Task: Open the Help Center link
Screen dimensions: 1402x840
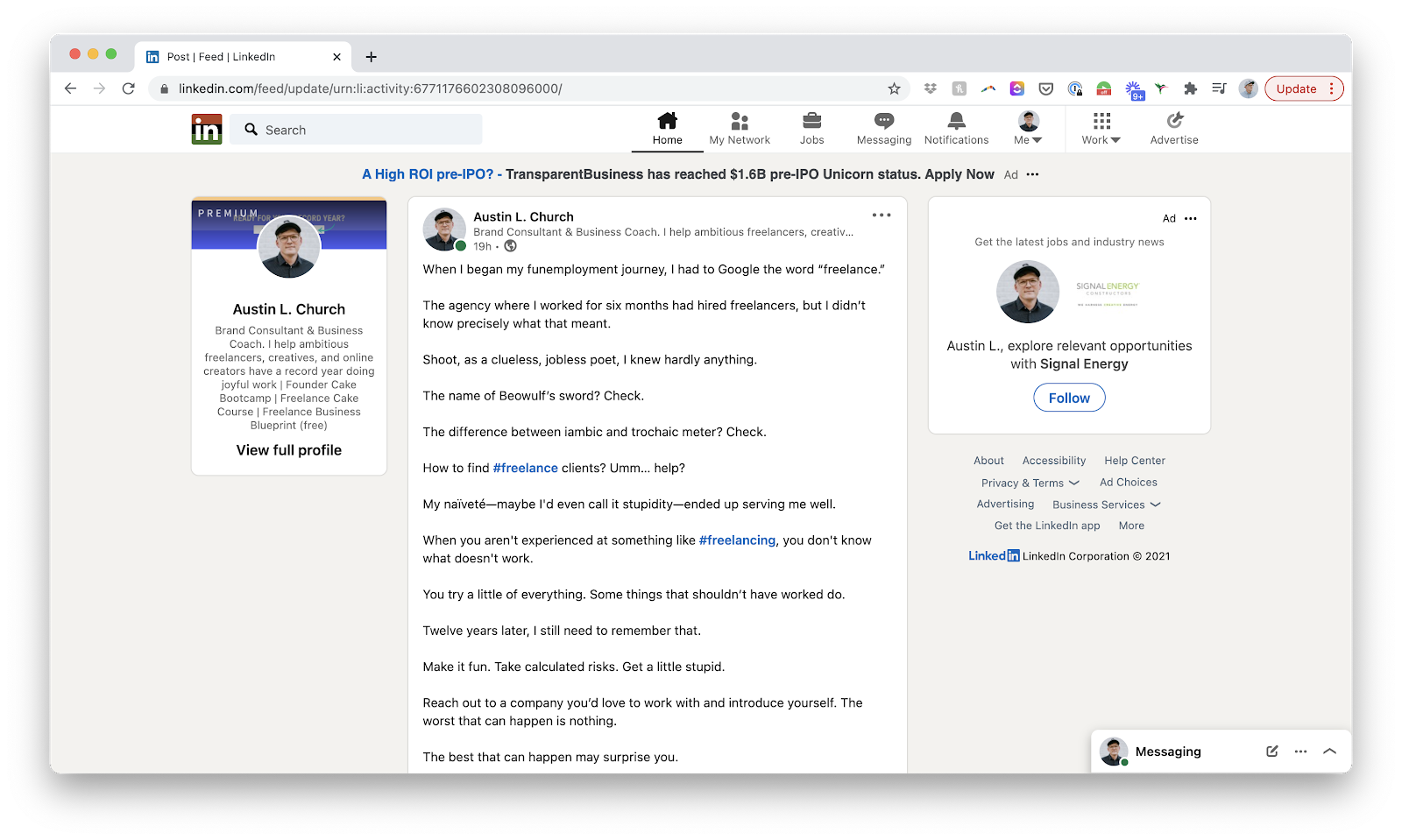Action: pos(1135,461)
